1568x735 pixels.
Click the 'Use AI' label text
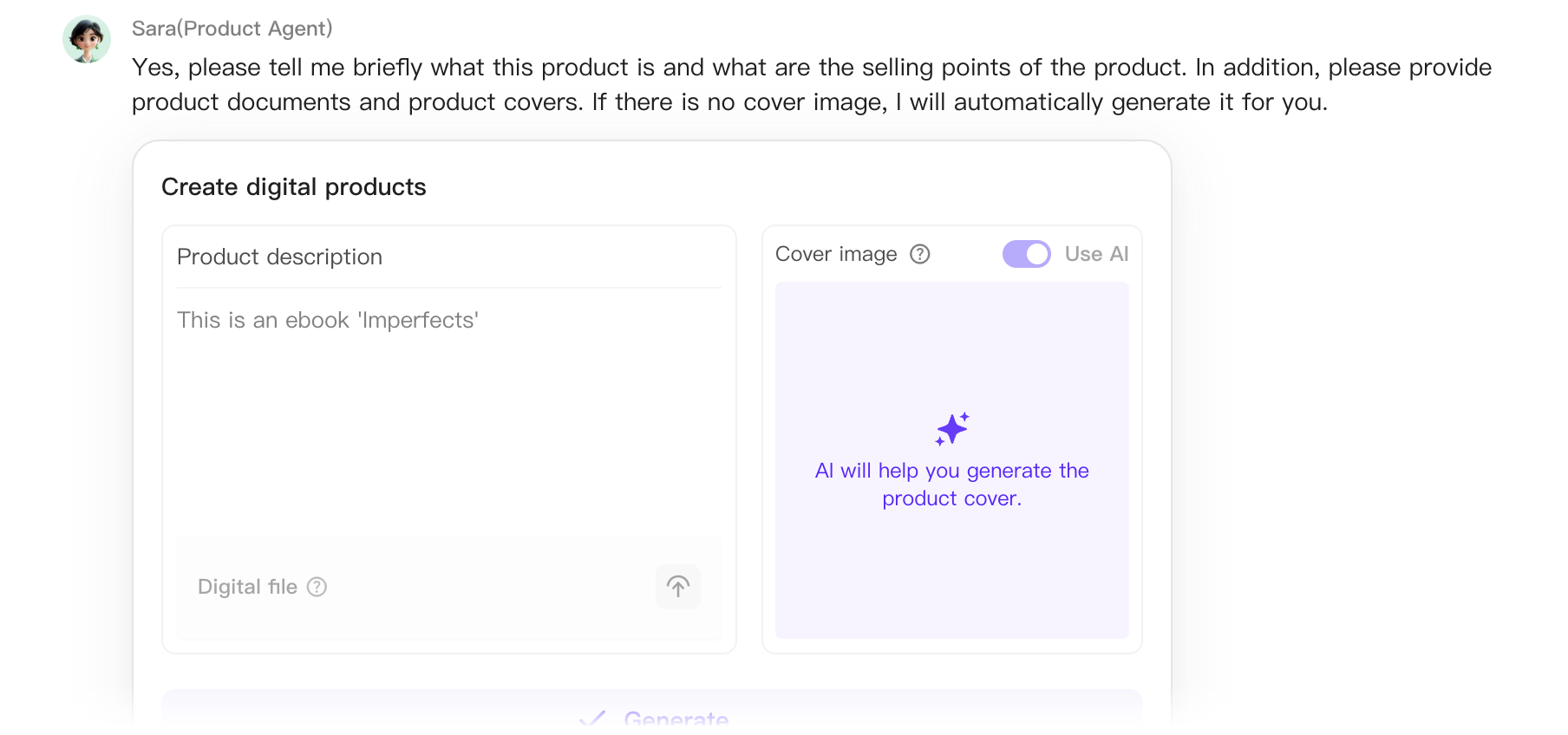click(x=1096, y=254)
